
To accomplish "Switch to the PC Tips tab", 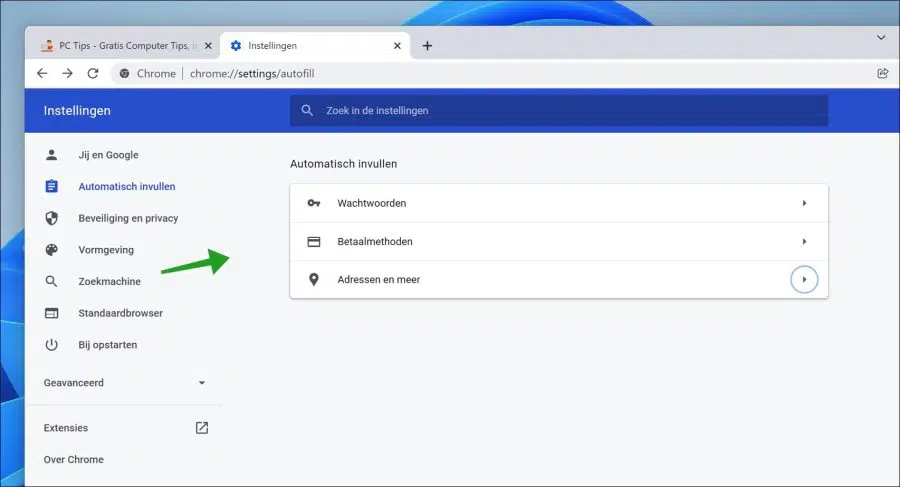I will click(x=123, y=46).
